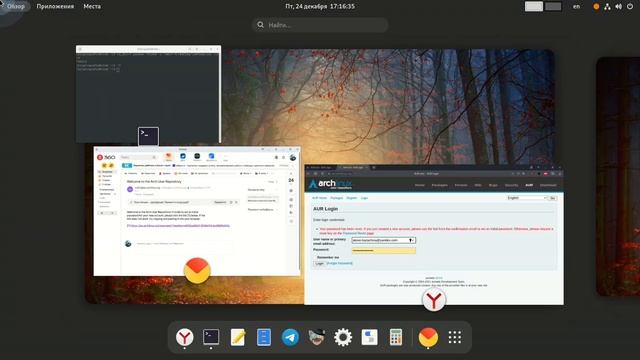Viewport: 640px width, 360px height.
Task: Open the dash icon with the capped face
Action: 316,337
